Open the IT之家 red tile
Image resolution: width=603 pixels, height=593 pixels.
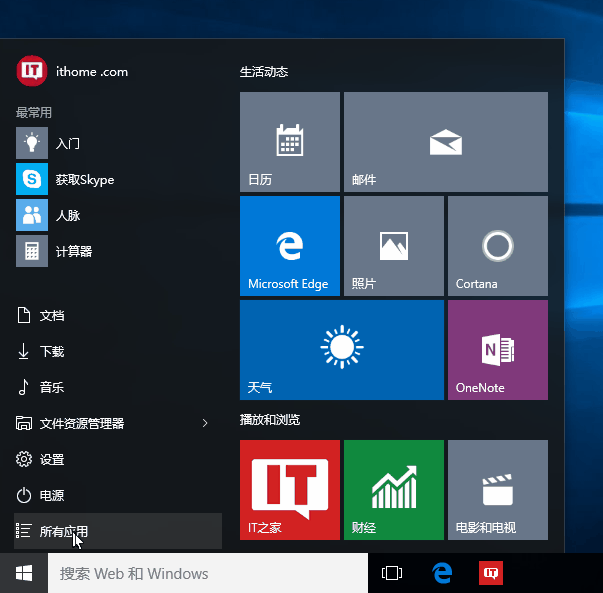click(289, 490)
